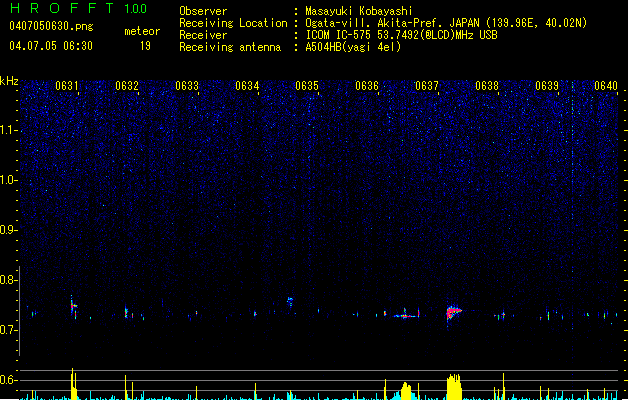This screenshot has height=400, width=629.
Task: Click the 'meteor' label
Action: 142,31
